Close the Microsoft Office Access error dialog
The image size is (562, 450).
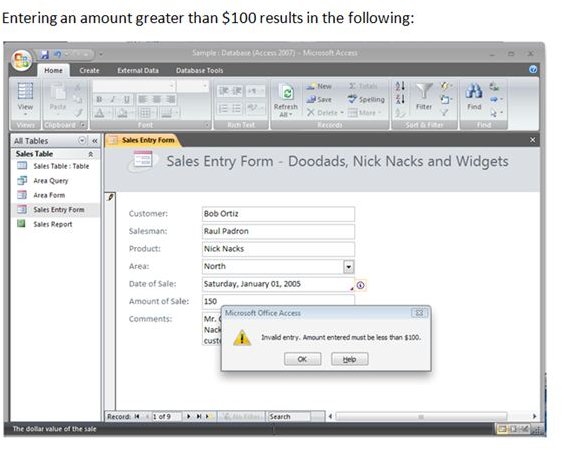tap(419, 313)
